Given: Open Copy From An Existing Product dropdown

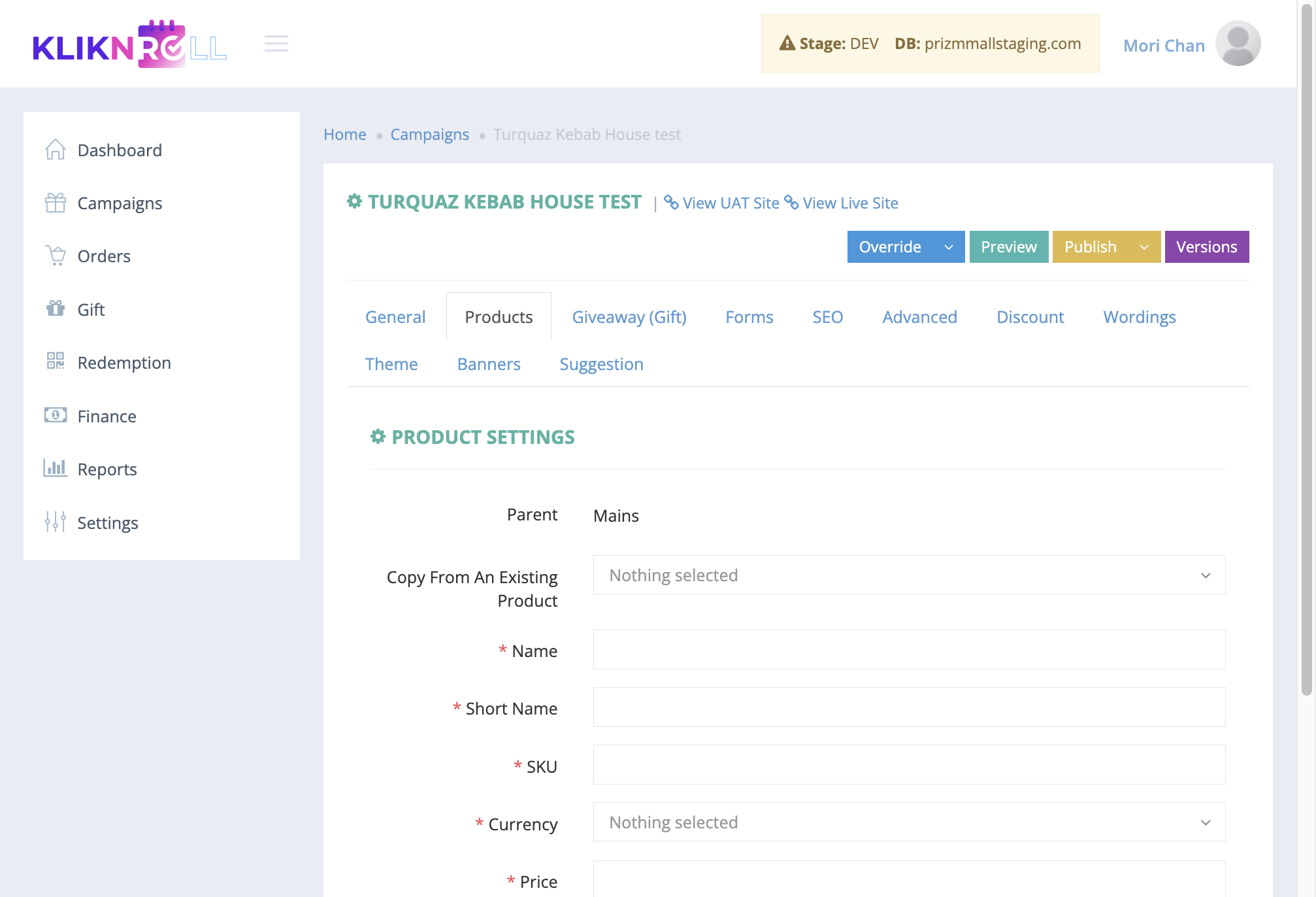Looking at the screenshot, I should pyautogui.click(x=909, y=575).
